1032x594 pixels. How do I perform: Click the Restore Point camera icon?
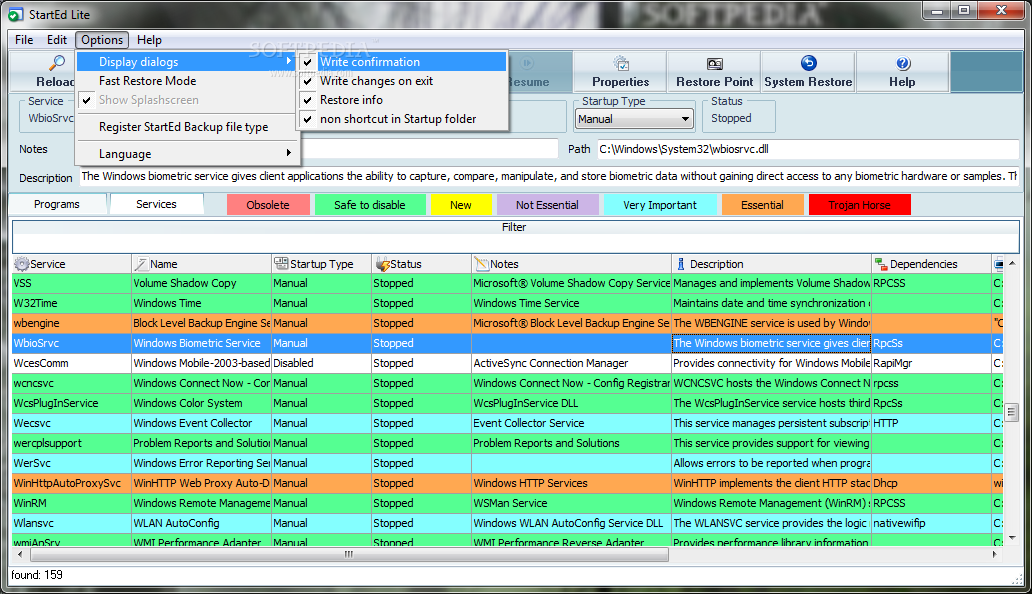tap(715, 64)
